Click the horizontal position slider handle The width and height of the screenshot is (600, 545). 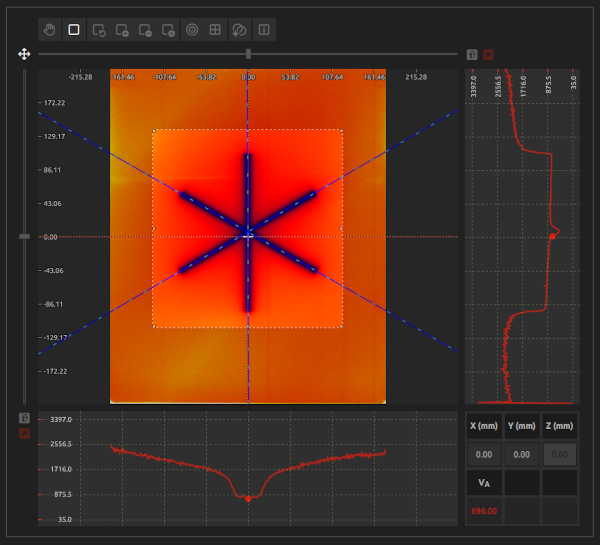248,54
